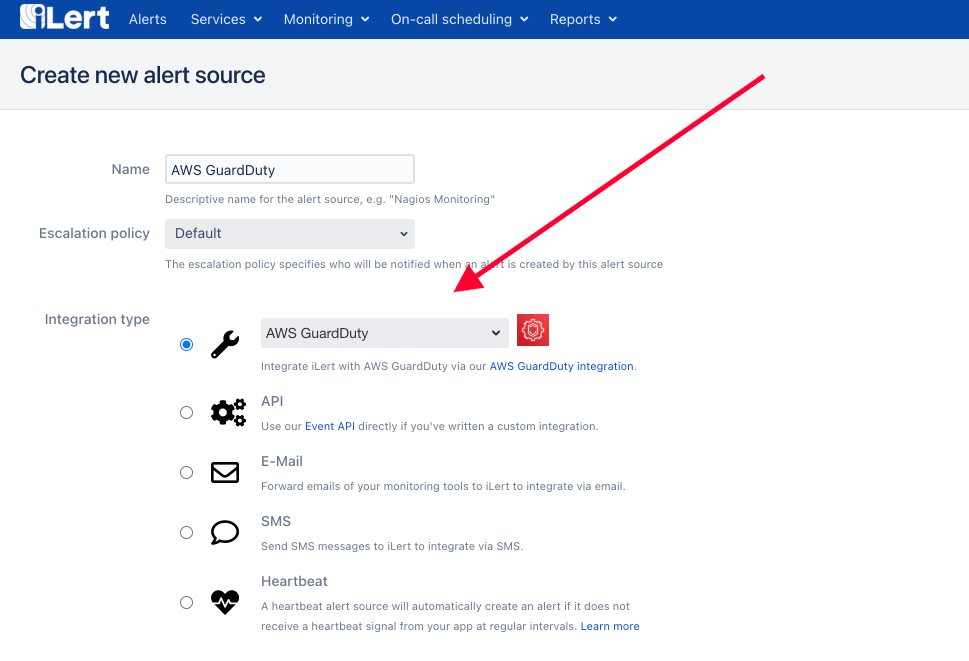969x661 pixels.
Task: Click the E-Mail envelope icon
Action: pos(225,473)
